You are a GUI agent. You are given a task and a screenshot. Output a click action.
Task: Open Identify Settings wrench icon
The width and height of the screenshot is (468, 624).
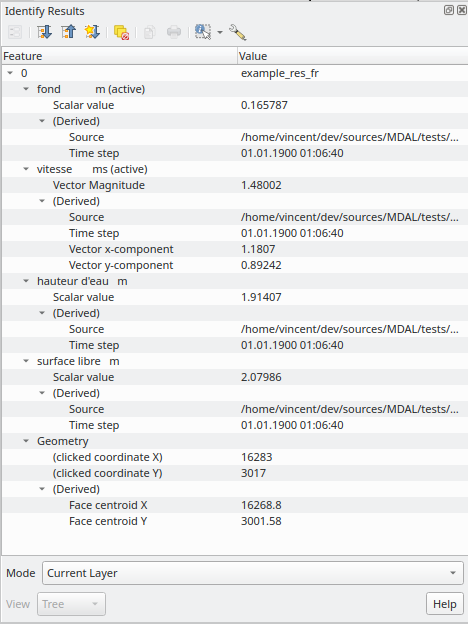(238, 32)
